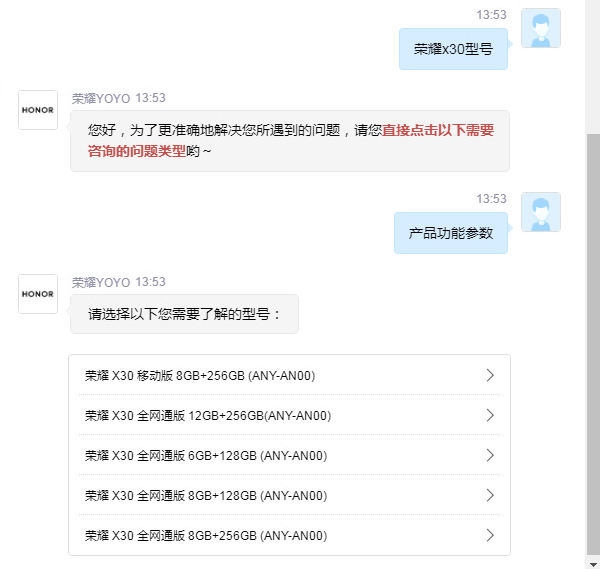Open chevron arrow for 全网通版 8GB+256GB row
The width and height of the screenshot is (600, 569).
(x=490, y=535)
